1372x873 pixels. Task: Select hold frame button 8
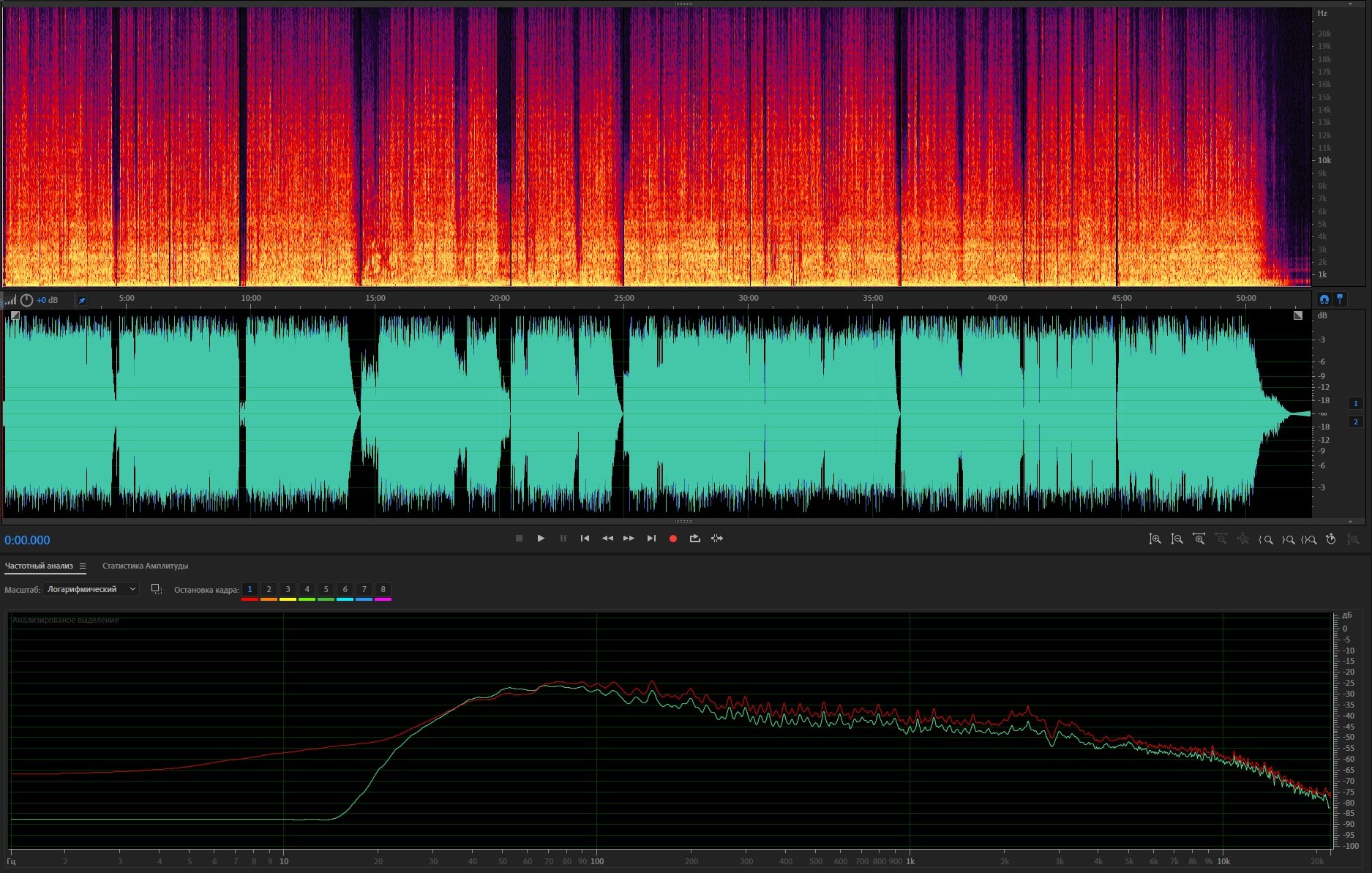(383, 590)
